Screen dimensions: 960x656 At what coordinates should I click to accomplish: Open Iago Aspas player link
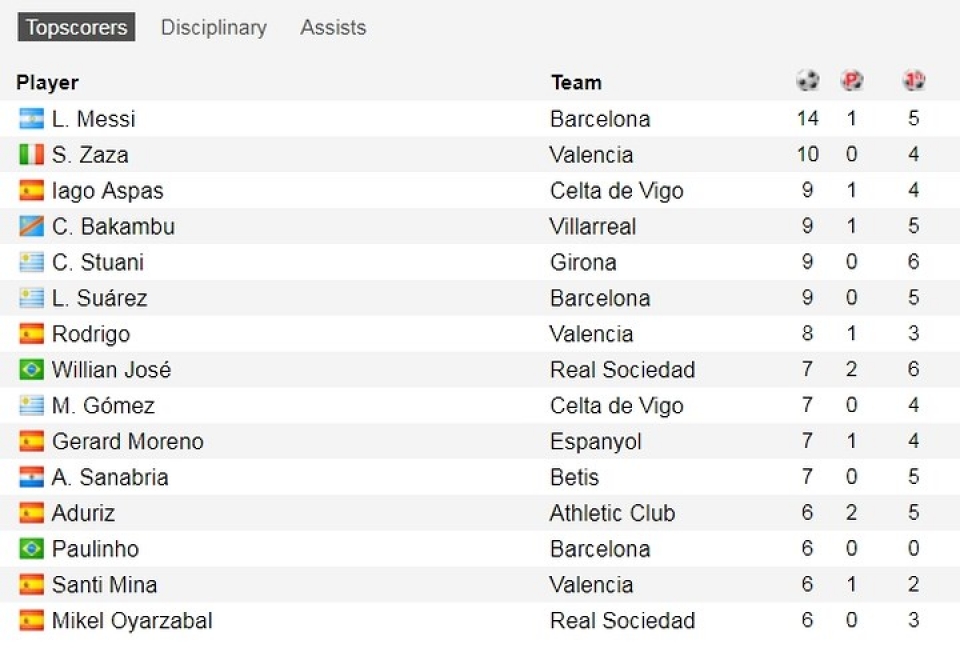click(107, 191)
